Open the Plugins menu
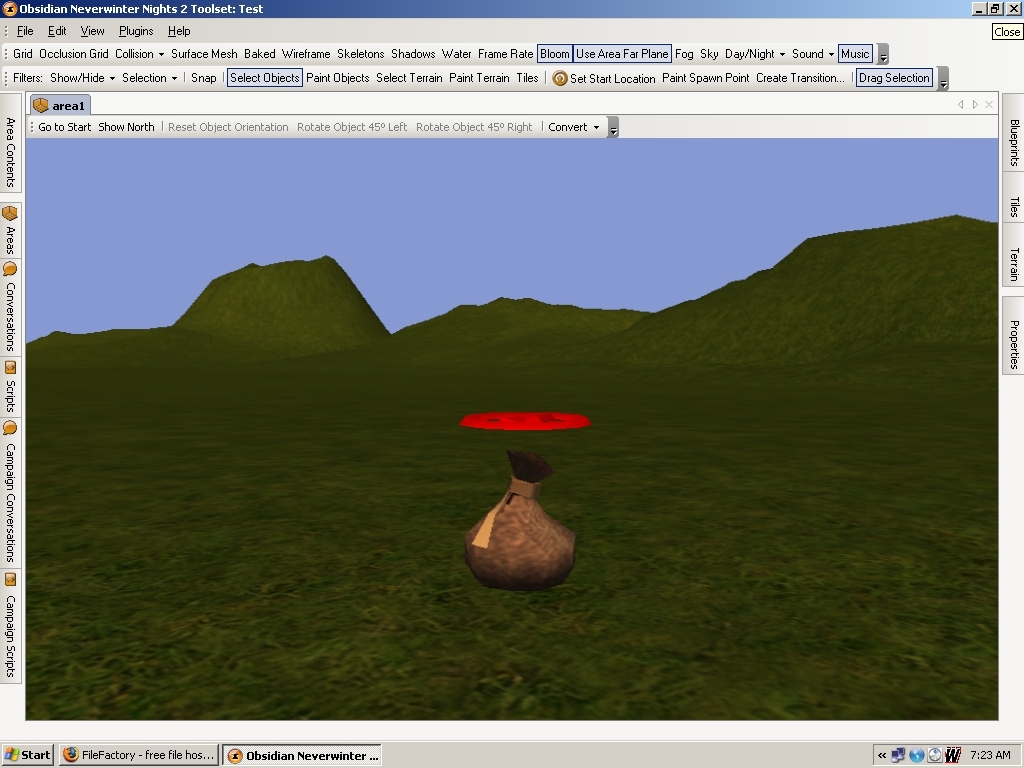 pos(136,31)
